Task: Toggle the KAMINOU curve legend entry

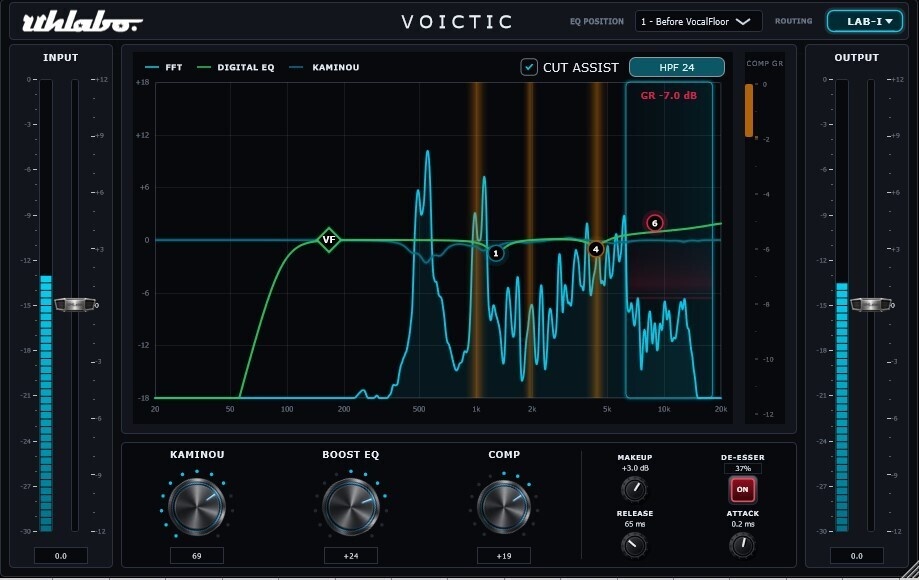Action: (324, 67)
